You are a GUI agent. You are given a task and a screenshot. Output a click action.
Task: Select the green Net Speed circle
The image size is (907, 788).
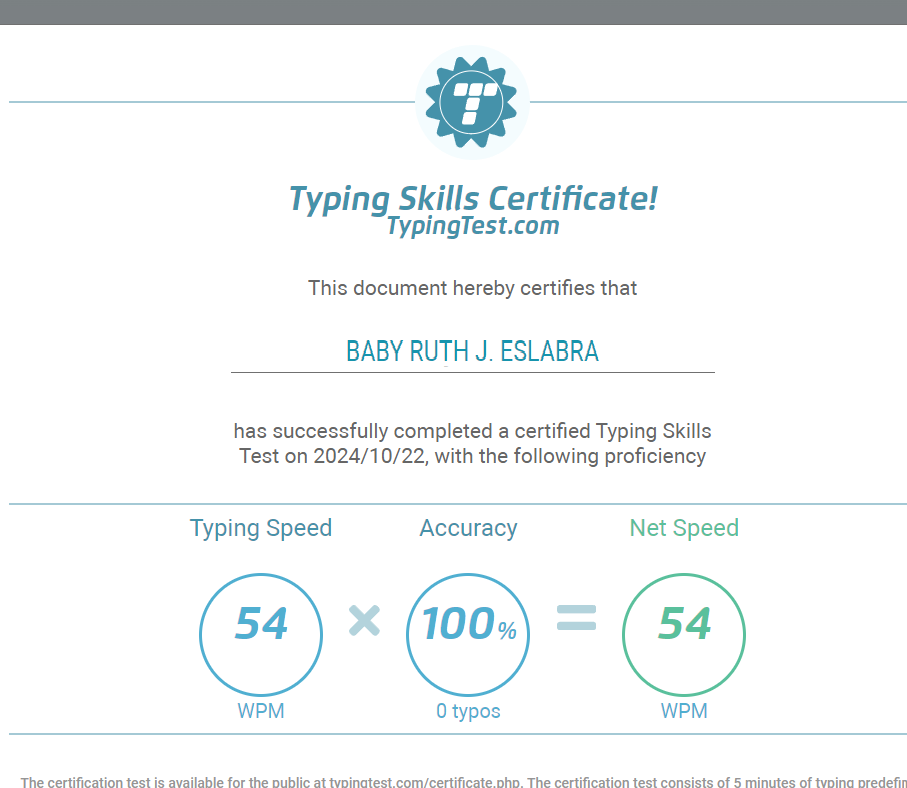684,634
